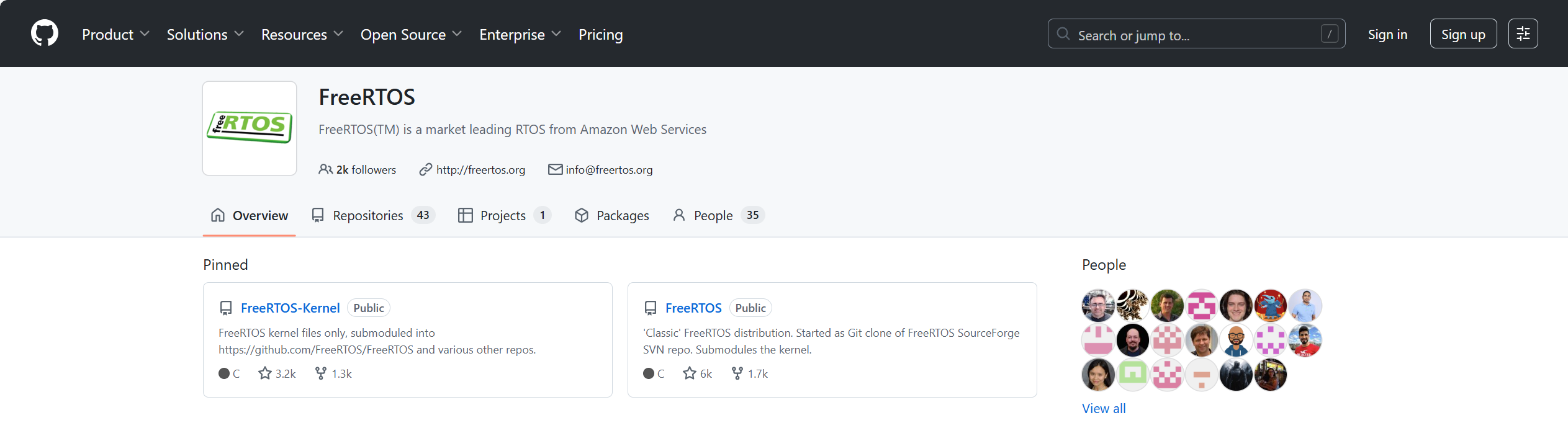This screenshot has width=1568, height=423.
Task: Open the FreeRTOS-Kernel repository
Action: coord(290,308)
